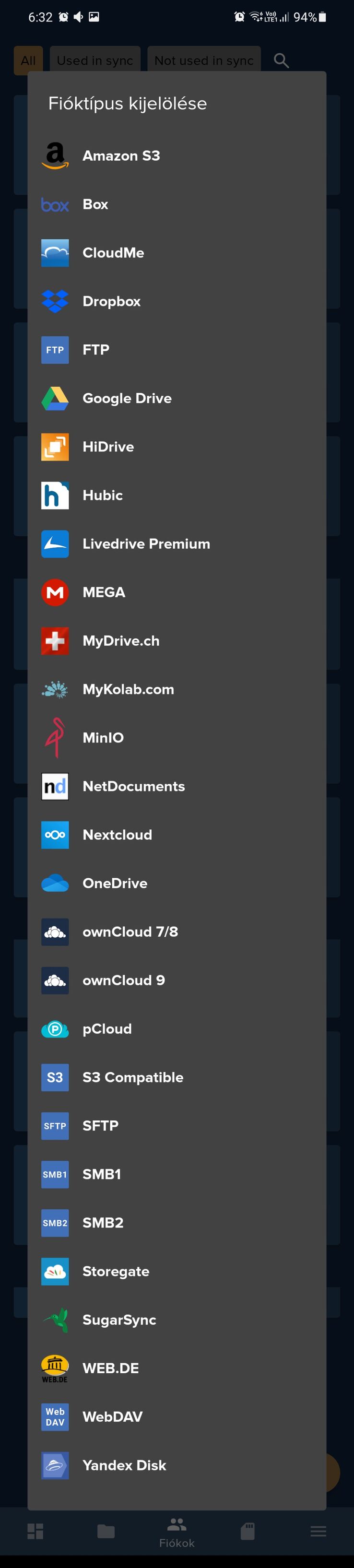Tap the Dropbox logo icon
The height and width of the screenshot is (1568, 354).
pos(55,301)
